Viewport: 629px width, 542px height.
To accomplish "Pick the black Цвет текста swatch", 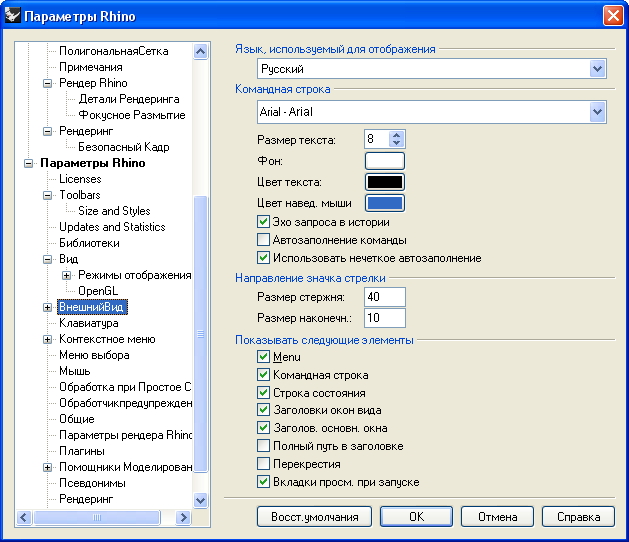I will click(x=384, y=182).
